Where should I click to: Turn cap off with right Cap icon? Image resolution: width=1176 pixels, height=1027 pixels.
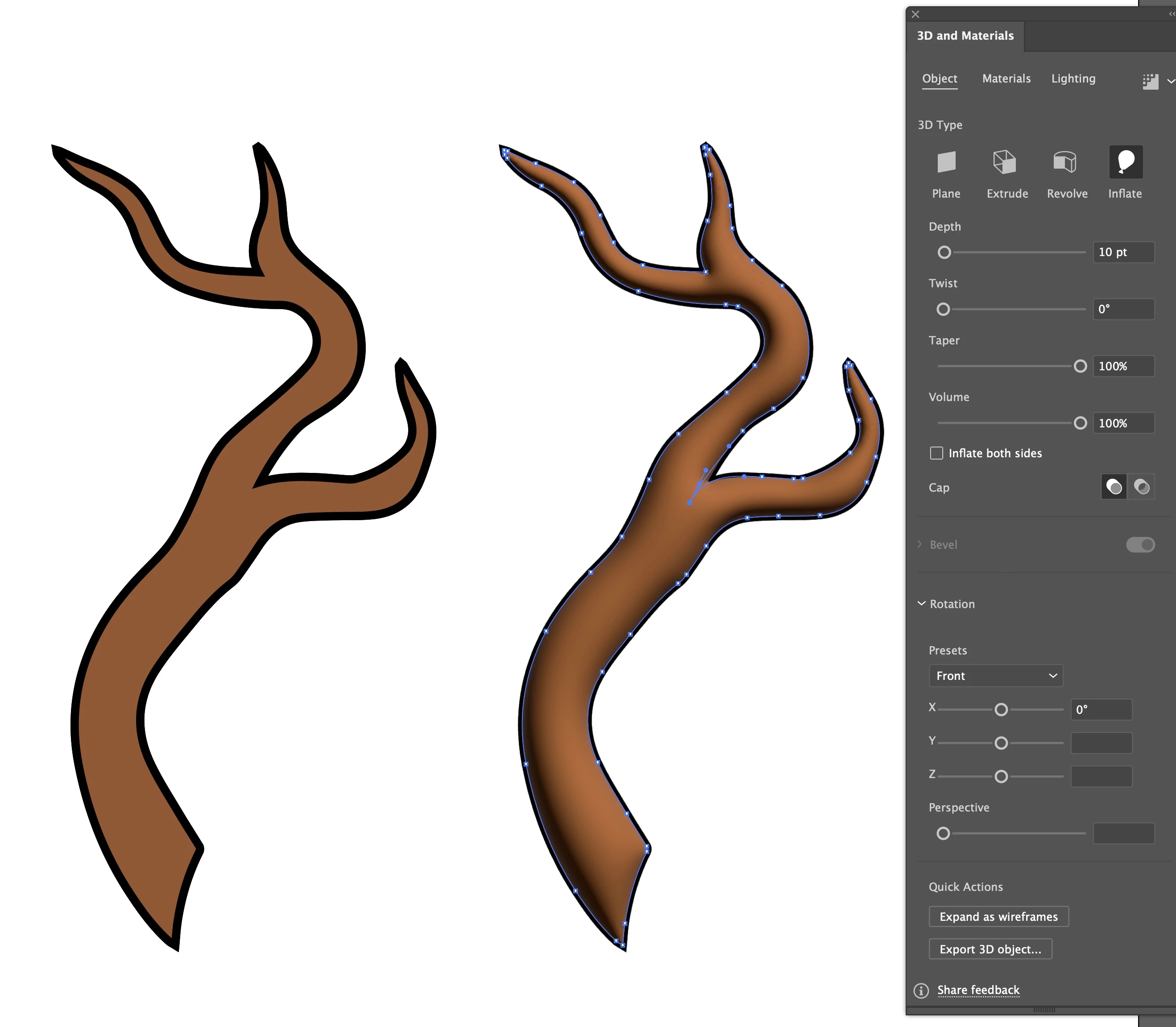coord(1142,487)
